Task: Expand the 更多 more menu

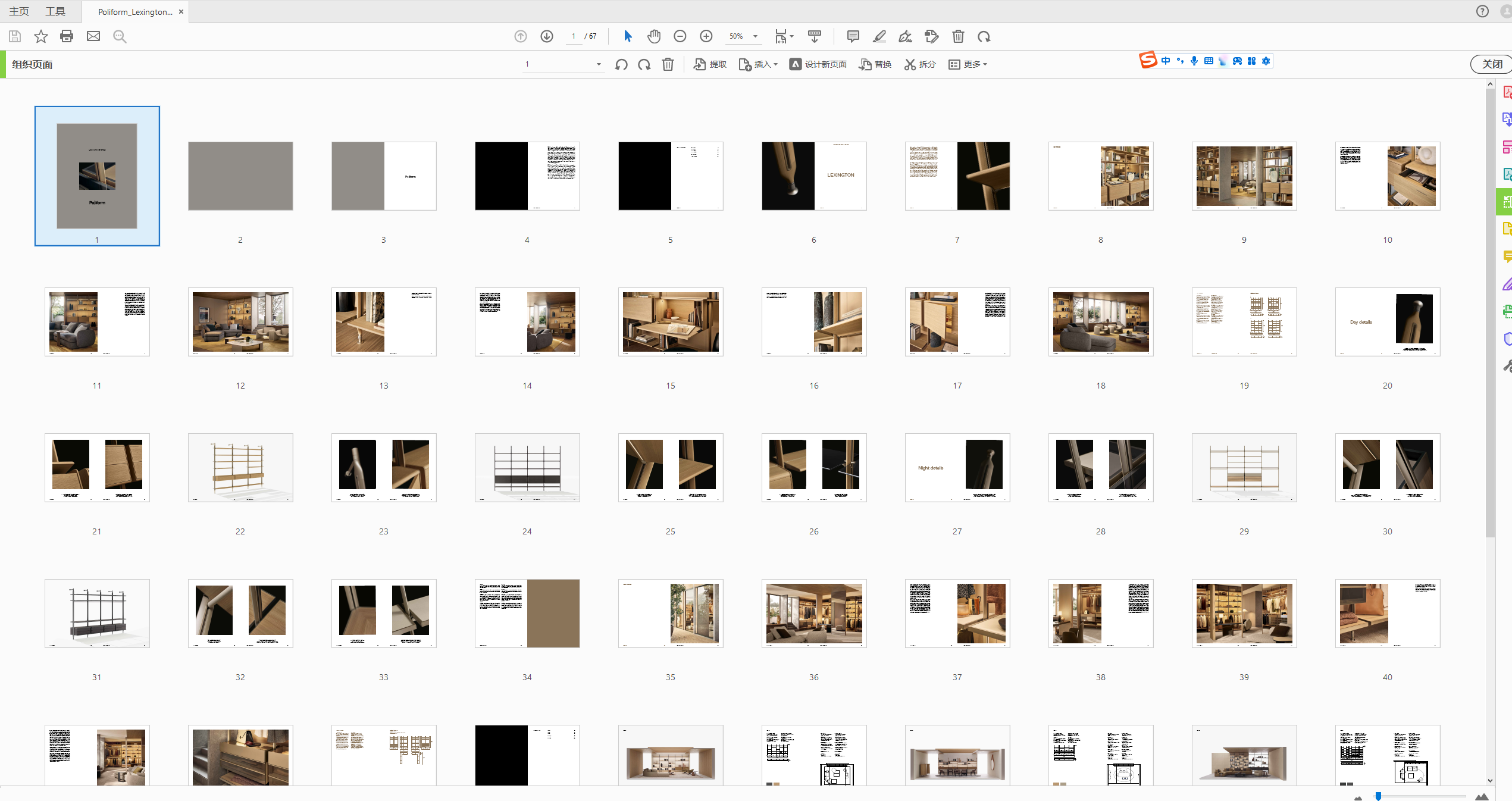Action: pos(968,64)
